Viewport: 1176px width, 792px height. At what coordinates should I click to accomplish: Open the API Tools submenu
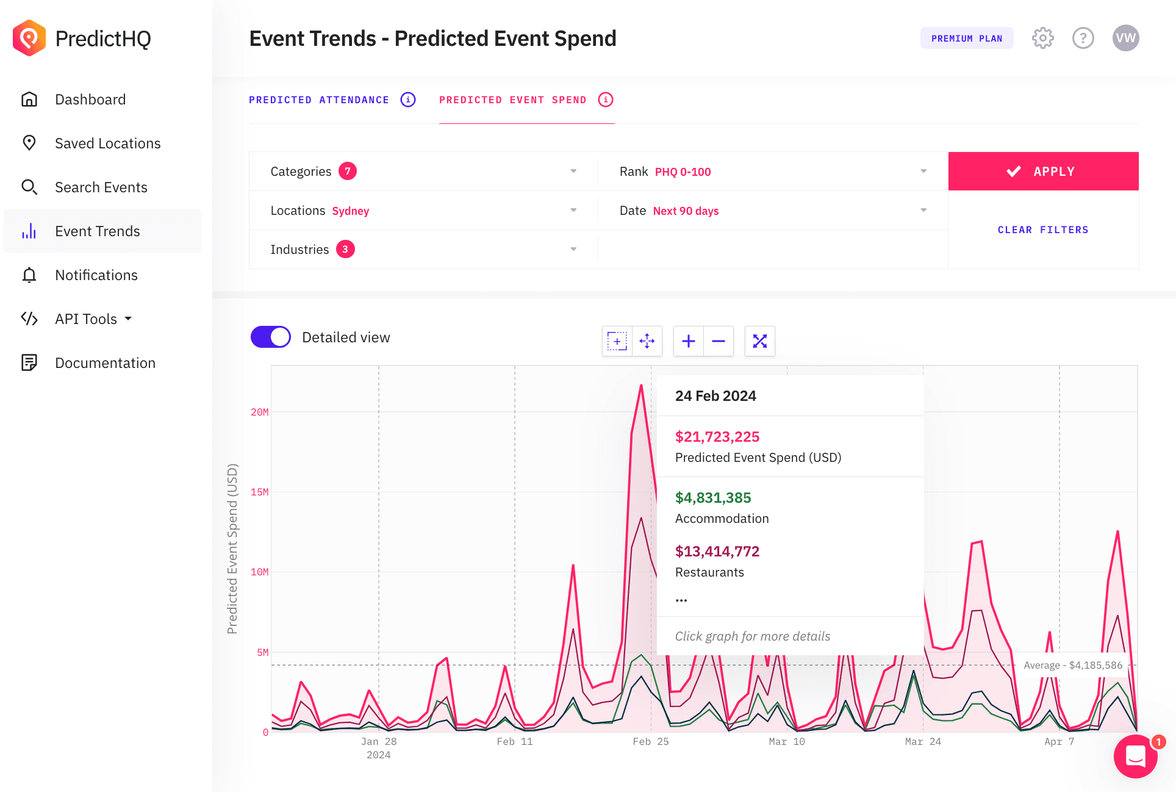point(90,318)
